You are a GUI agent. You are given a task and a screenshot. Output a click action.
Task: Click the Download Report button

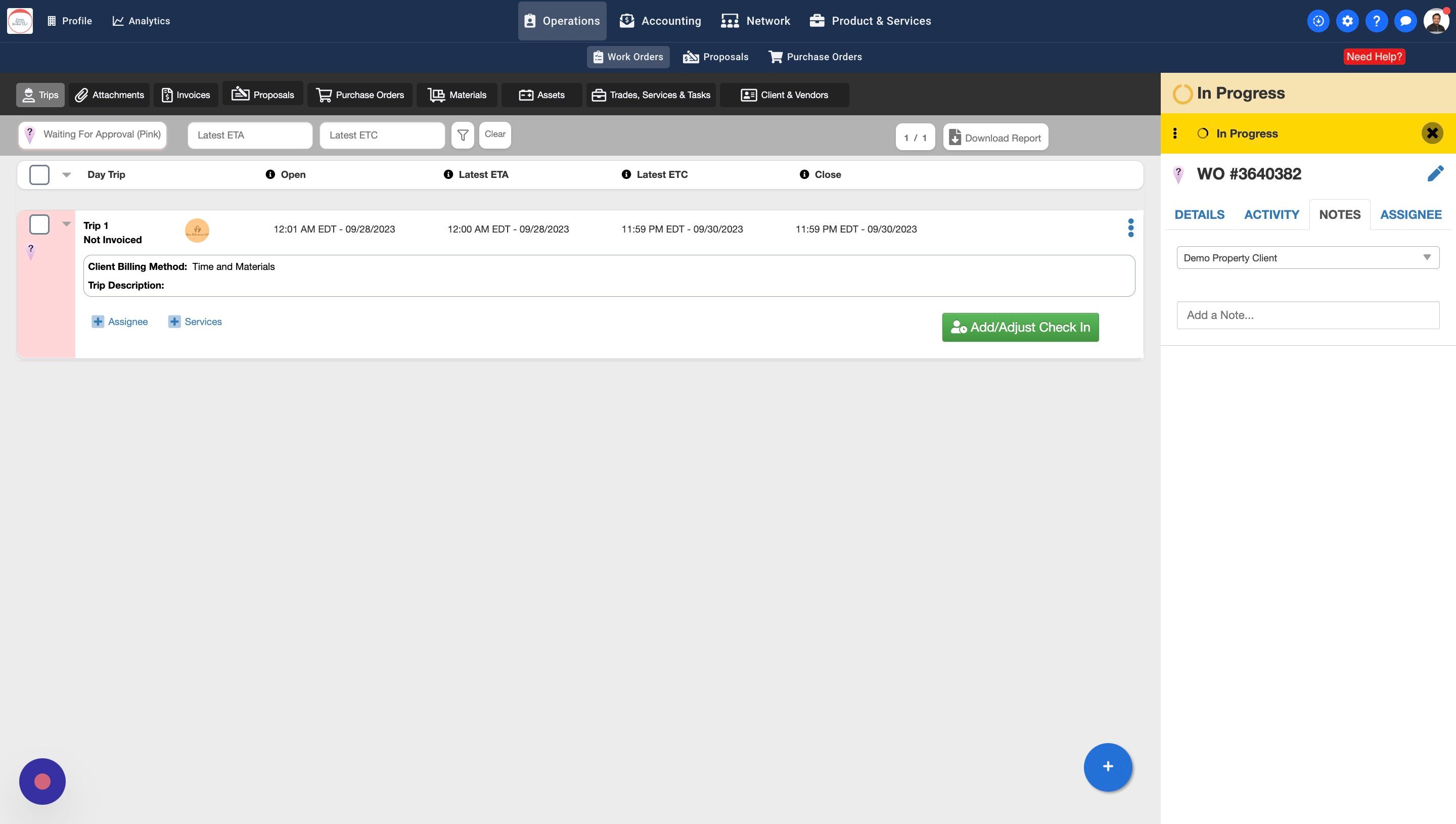[995, 138]
